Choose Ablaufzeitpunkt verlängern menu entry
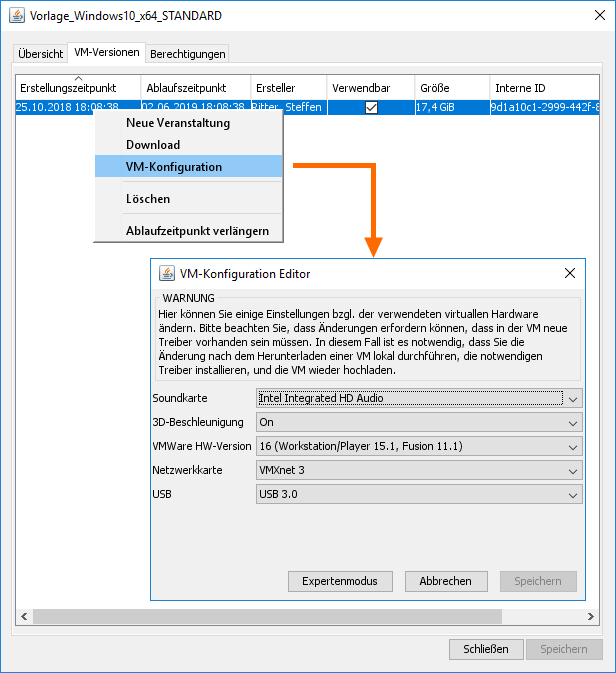Image resolution: width=616 pixels, height=673 pixels. coord(197,231)
